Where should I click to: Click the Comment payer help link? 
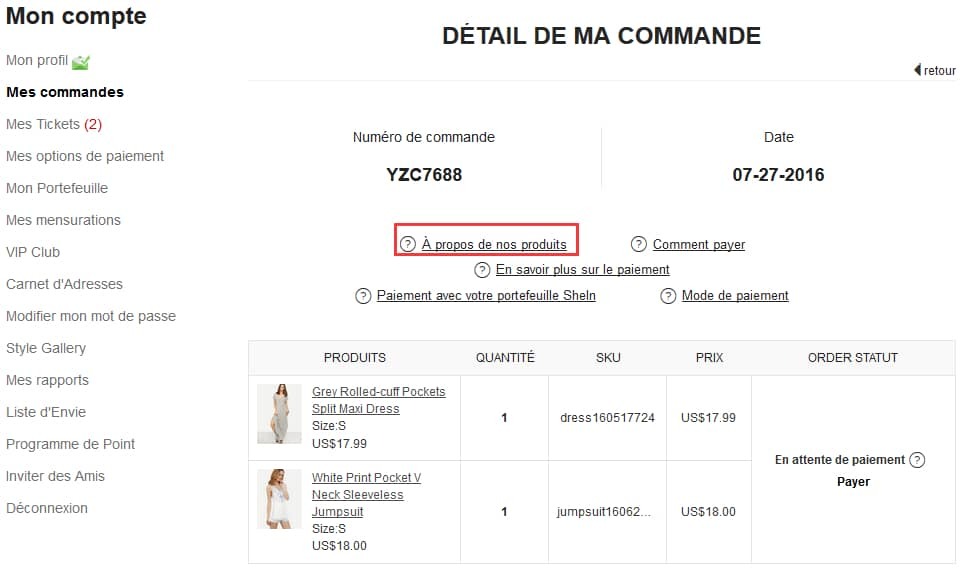tap(699, 244)
